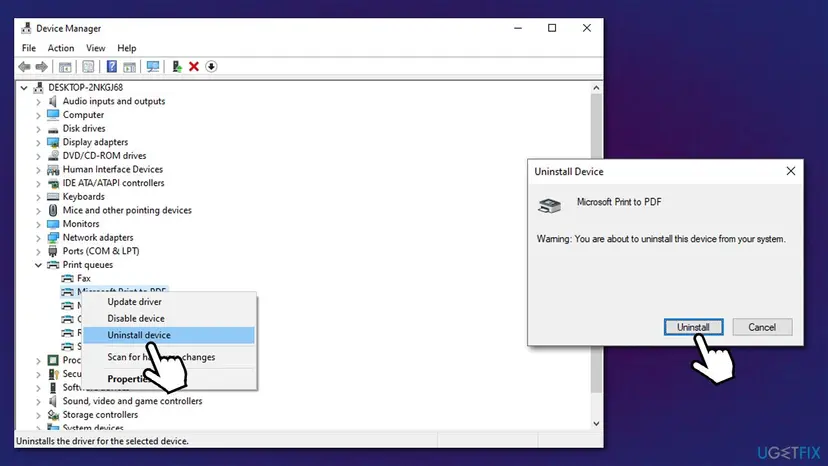Viewport: 828px width, 466px height.
Task: Click the printer icon beside Fax
Action: click(x=68, y=278)
